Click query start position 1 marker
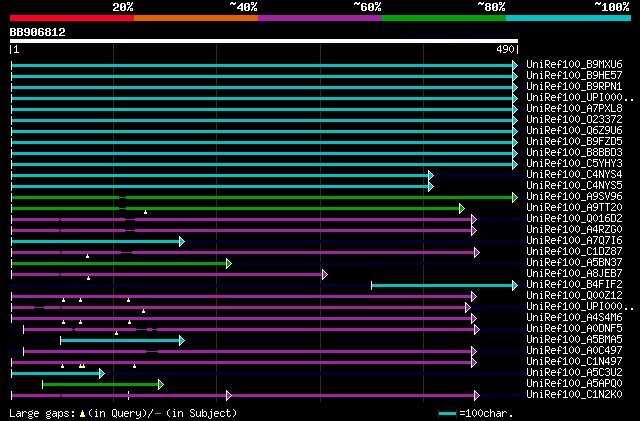 click(x=14, y=49)
